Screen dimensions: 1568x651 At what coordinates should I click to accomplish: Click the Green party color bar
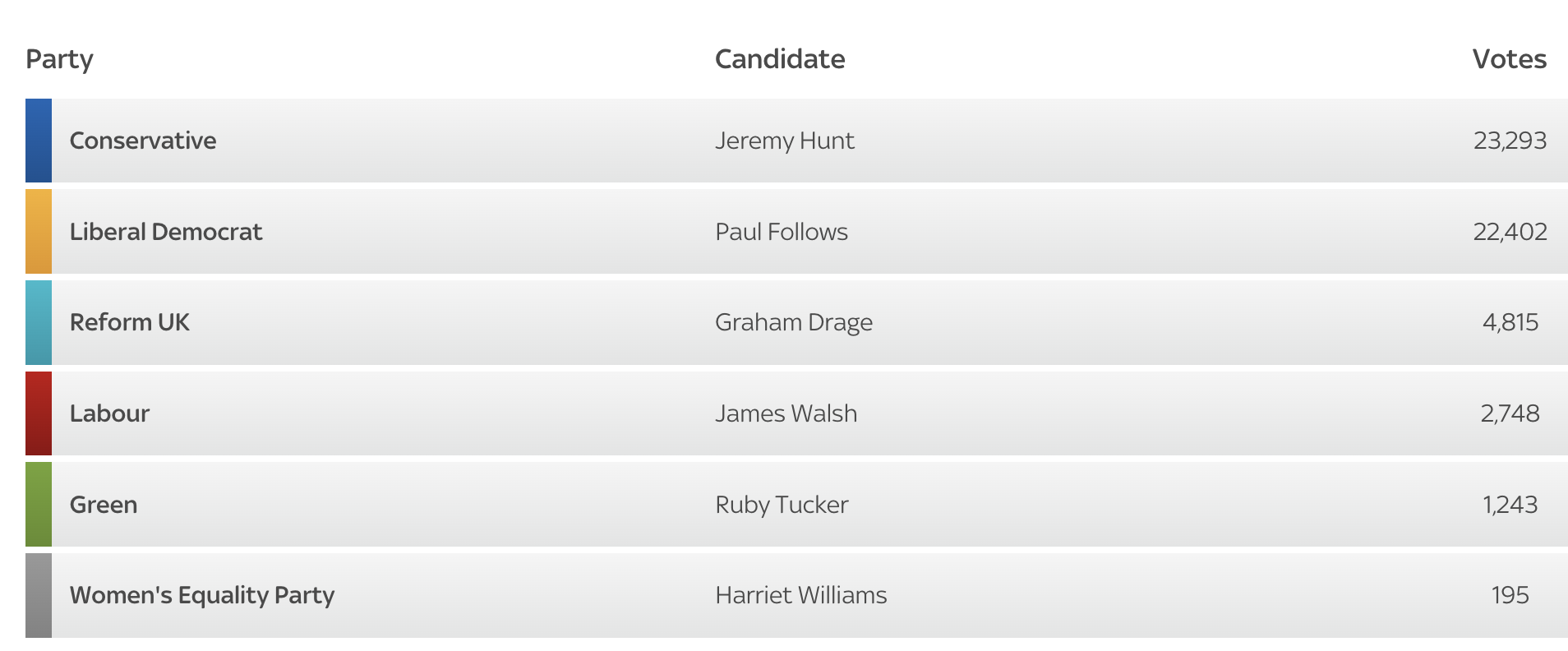39,504
